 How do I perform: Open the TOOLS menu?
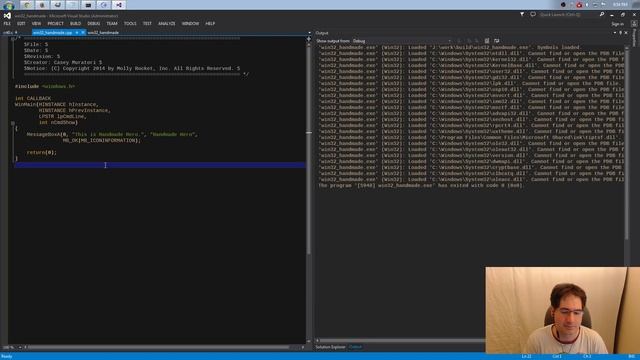tap(130, 24)
